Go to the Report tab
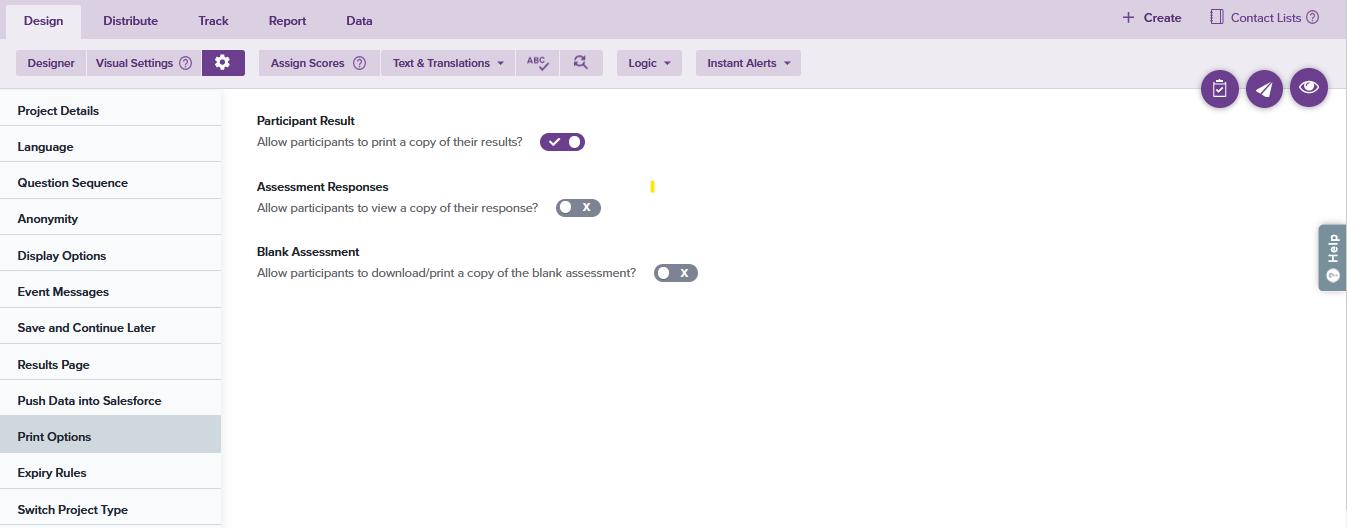Viewport: 1347px width, 528px height. coord(287,21)
